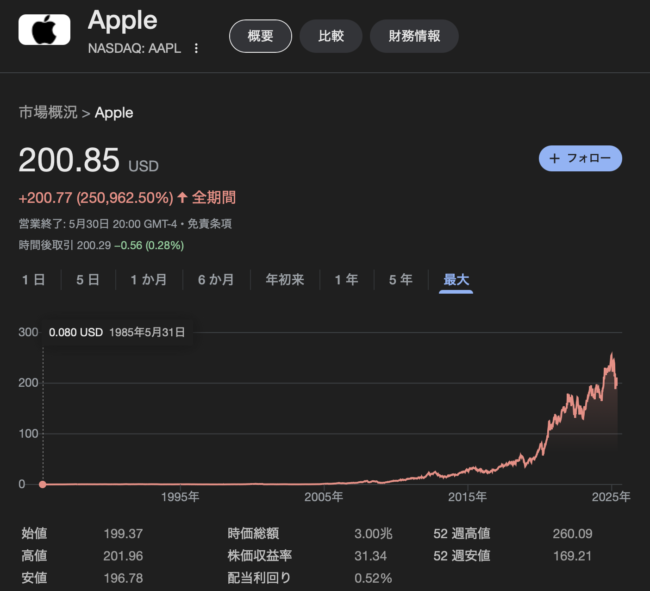Switch chart range to 1 日
Viewport: 650px width, 591px height.
(34, 280)
